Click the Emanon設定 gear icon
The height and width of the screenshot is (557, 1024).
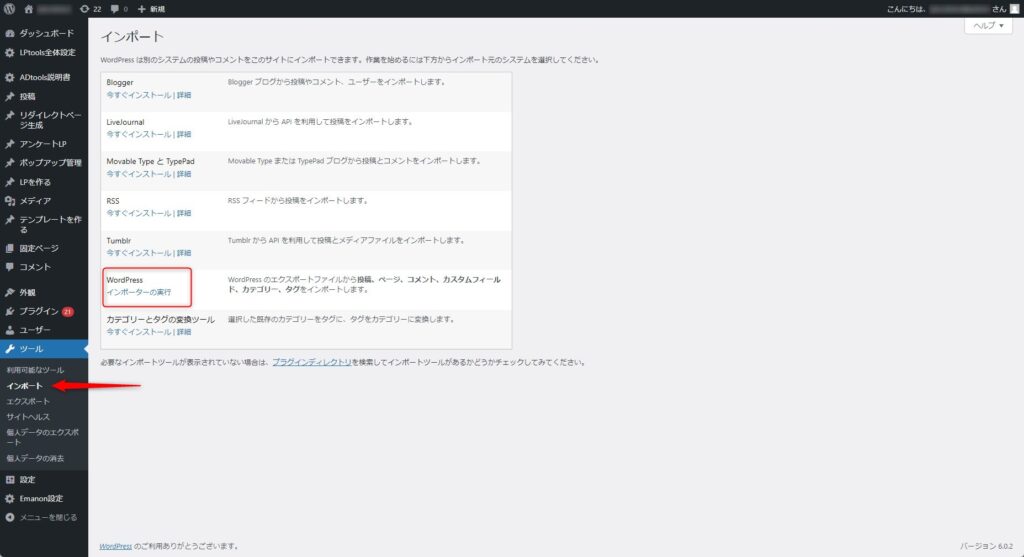(9, 499)
